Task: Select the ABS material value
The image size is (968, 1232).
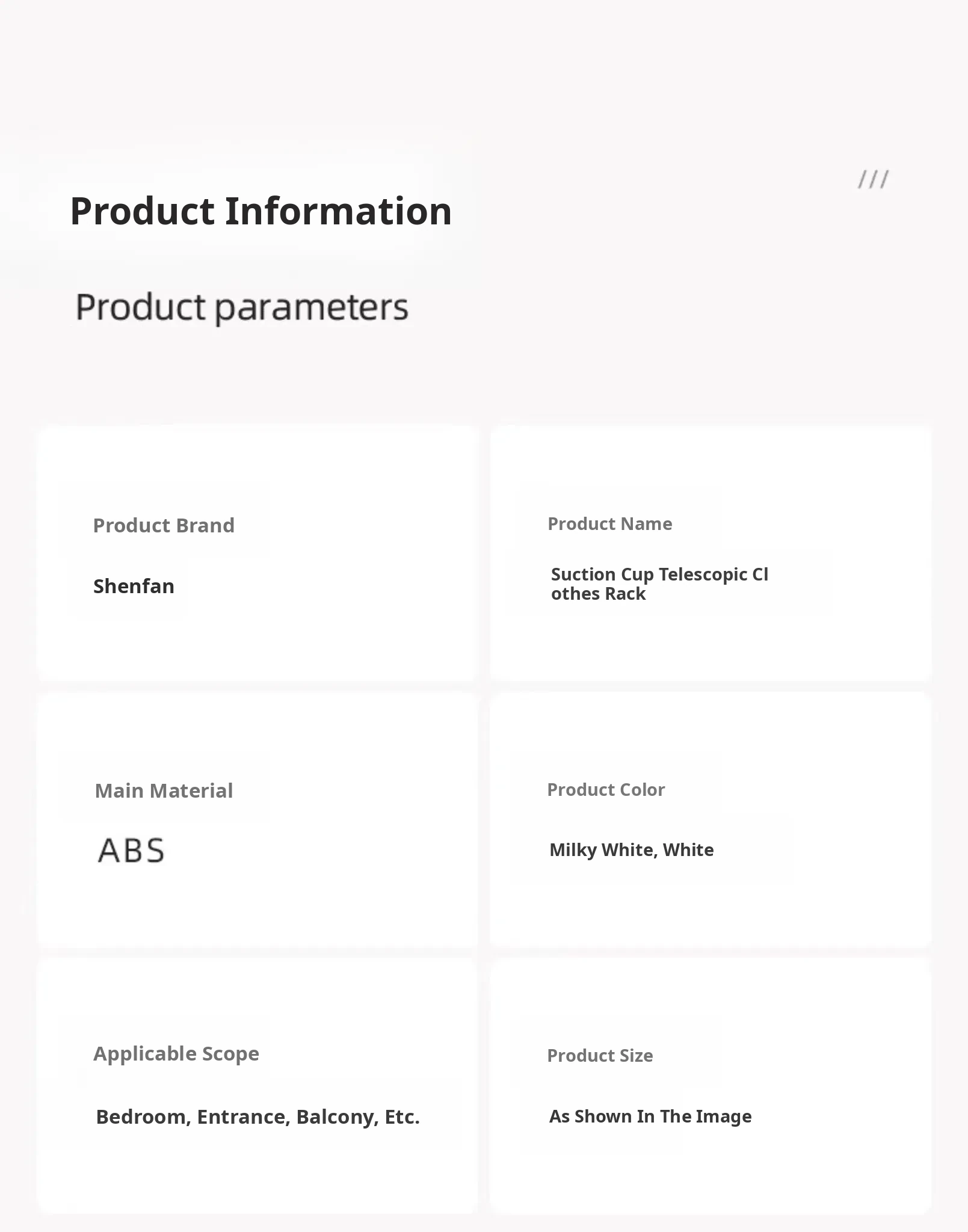Action: (131, 851)
